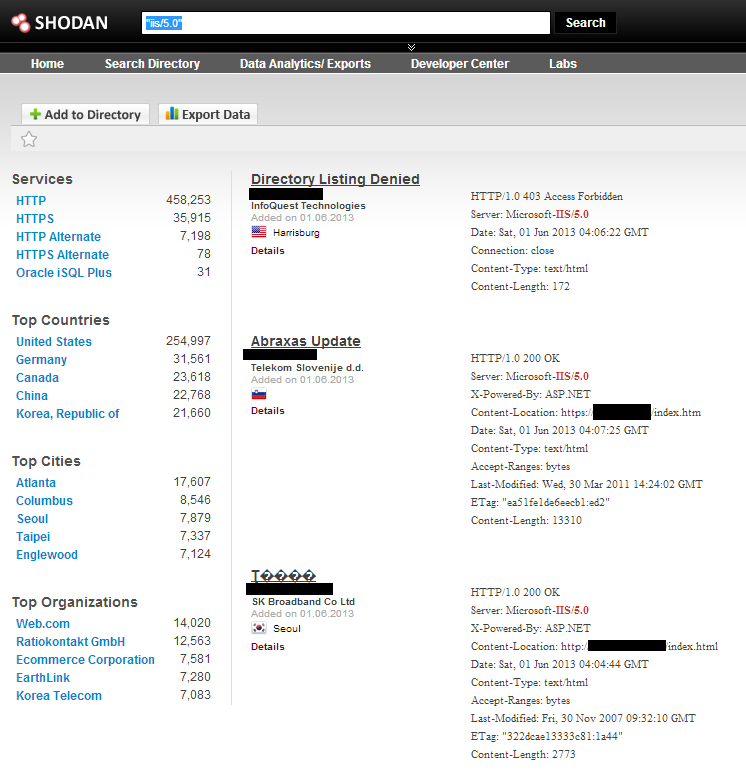The width and height of the screenshot is (746, 779).
Task: Star this search with the favorite icon
Action: (x=29, y=139)
